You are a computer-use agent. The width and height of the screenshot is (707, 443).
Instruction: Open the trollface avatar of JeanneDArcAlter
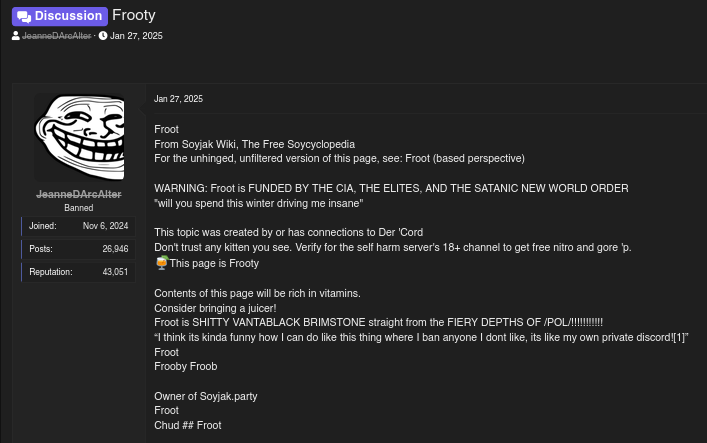click(x=79, y=137)
